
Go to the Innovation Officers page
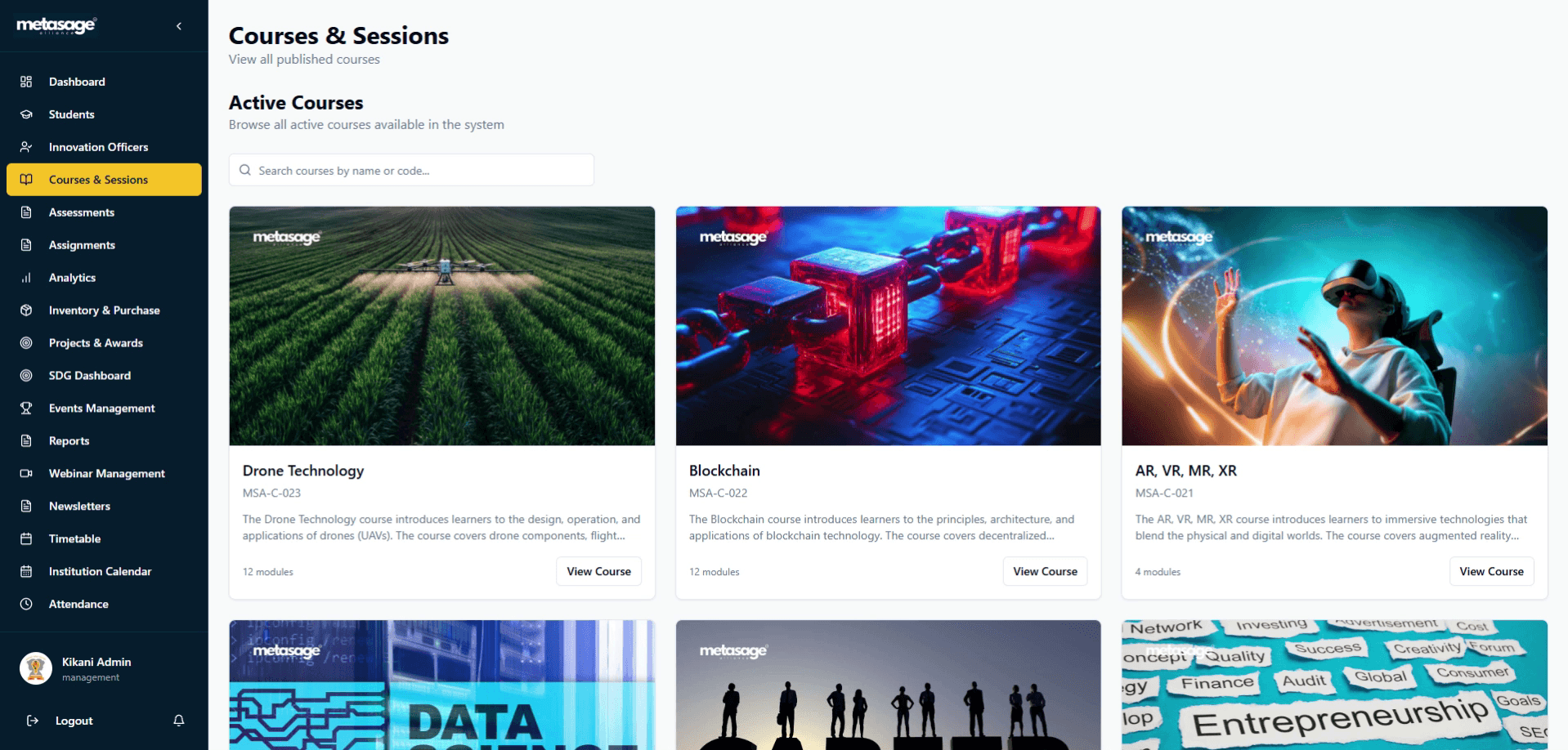pyautogui.click(x=104, y=147)
